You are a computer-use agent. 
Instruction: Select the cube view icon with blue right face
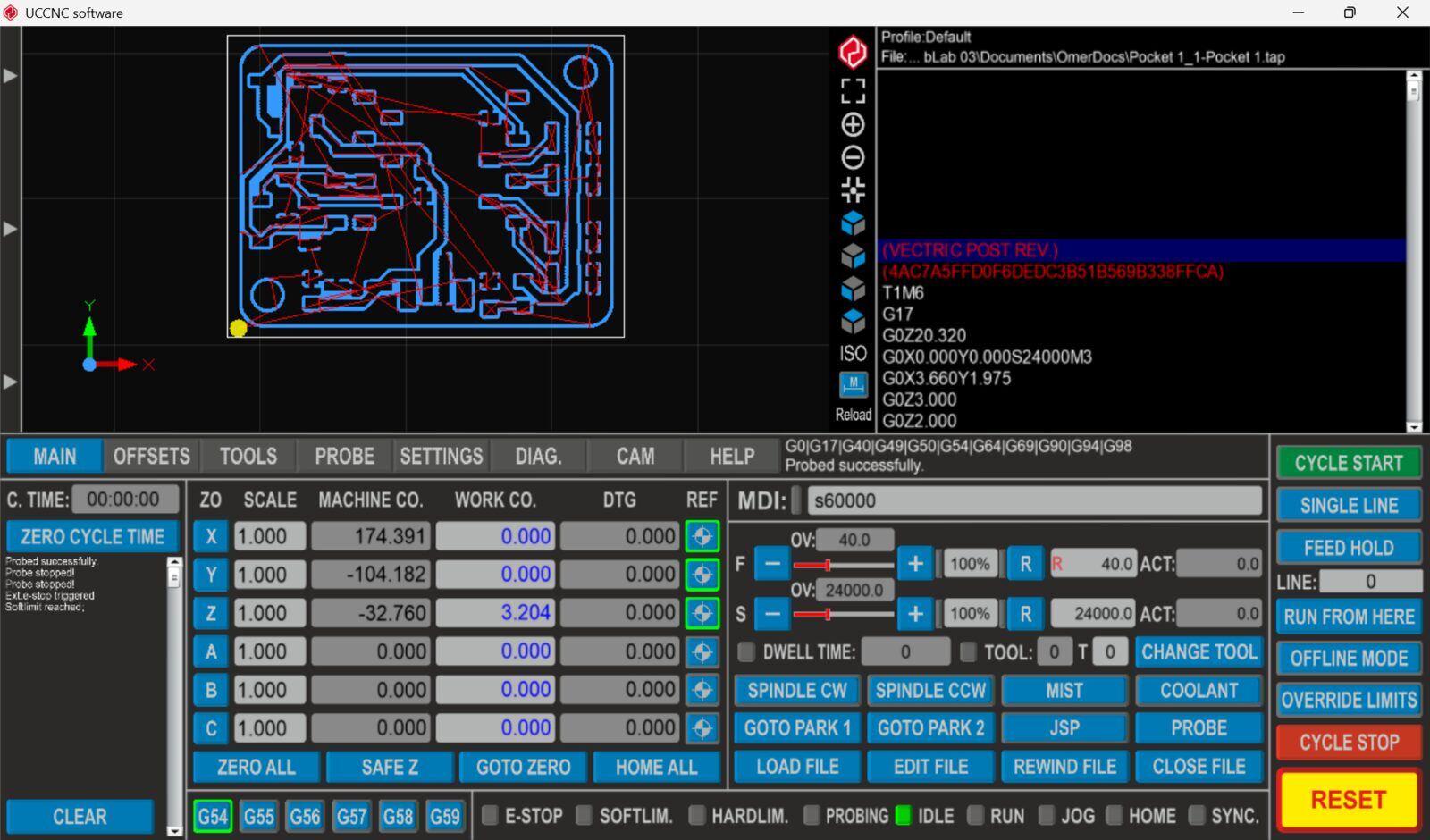pos(853,256)
